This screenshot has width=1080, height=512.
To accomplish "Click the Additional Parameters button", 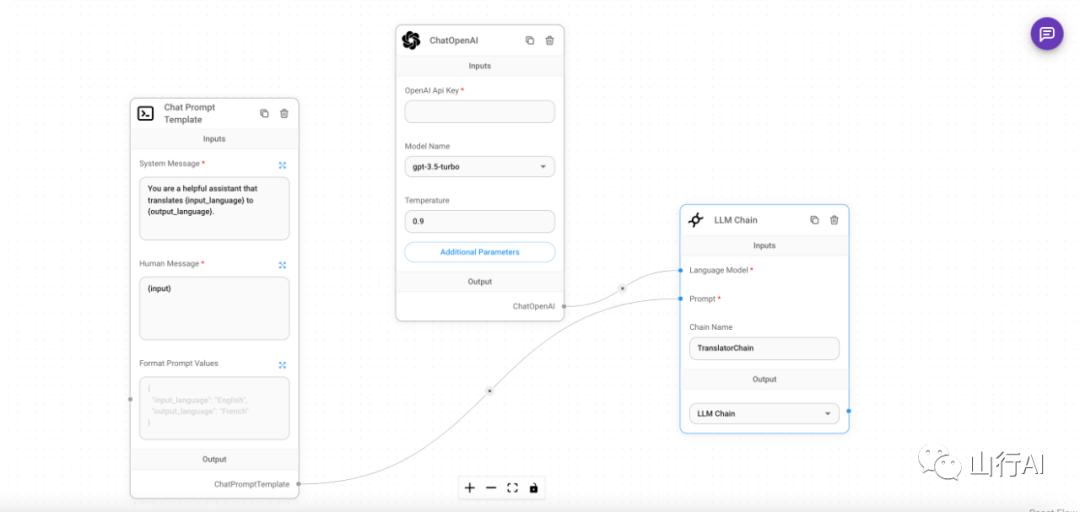I will coord(479,252).
